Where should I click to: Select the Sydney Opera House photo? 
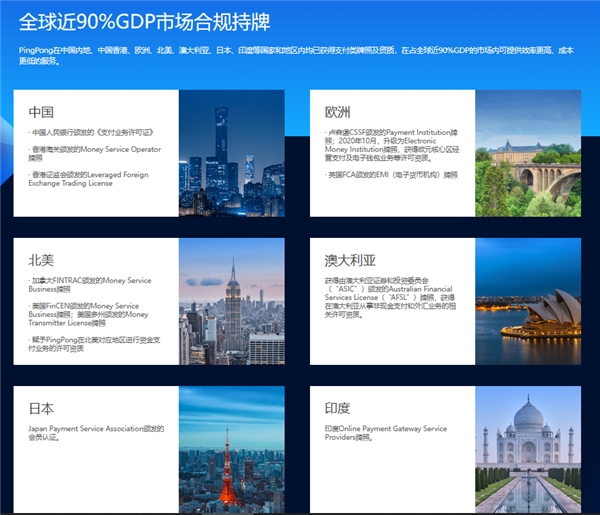tap(527, 301)
